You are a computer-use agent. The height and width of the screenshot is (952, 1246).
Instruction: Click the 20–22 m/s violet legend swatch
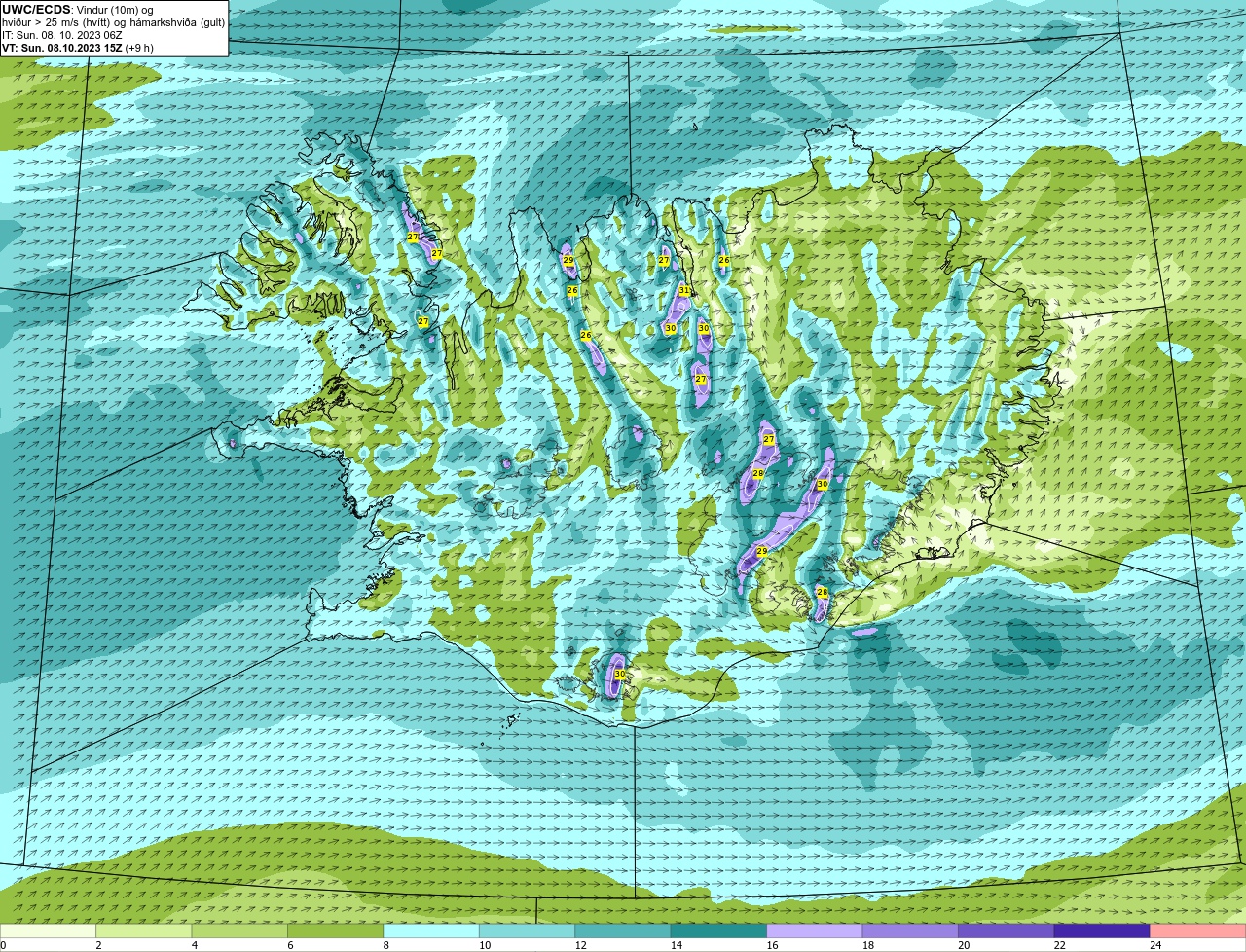(1007, 931)
